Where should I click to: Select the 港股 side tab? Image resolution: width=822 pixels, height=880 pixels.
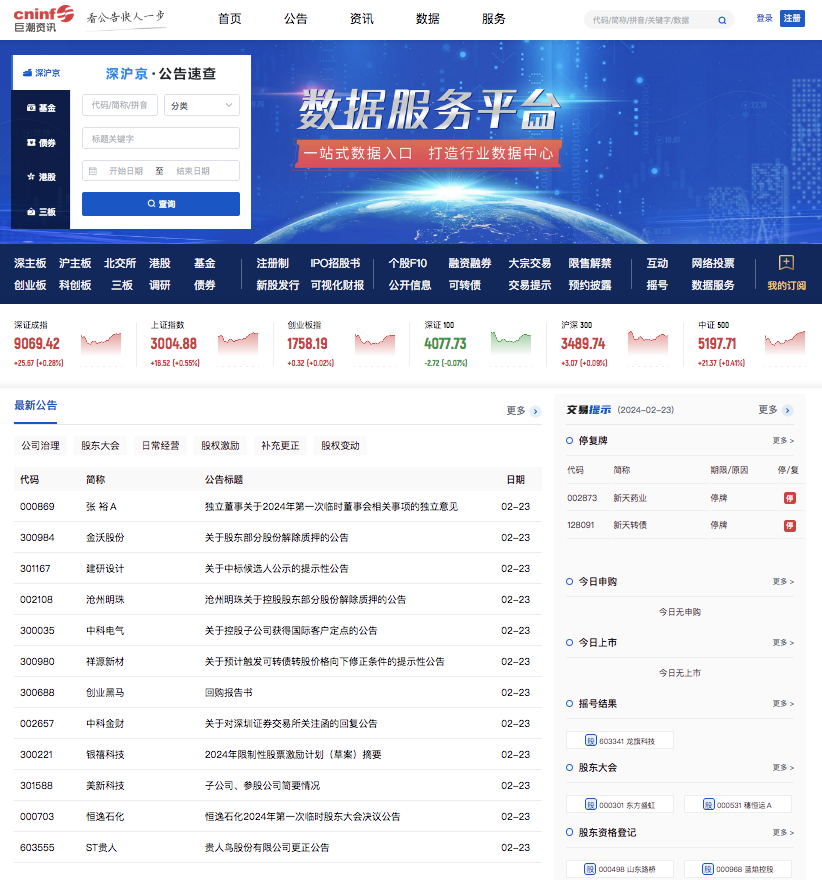(x=41, y=177)
